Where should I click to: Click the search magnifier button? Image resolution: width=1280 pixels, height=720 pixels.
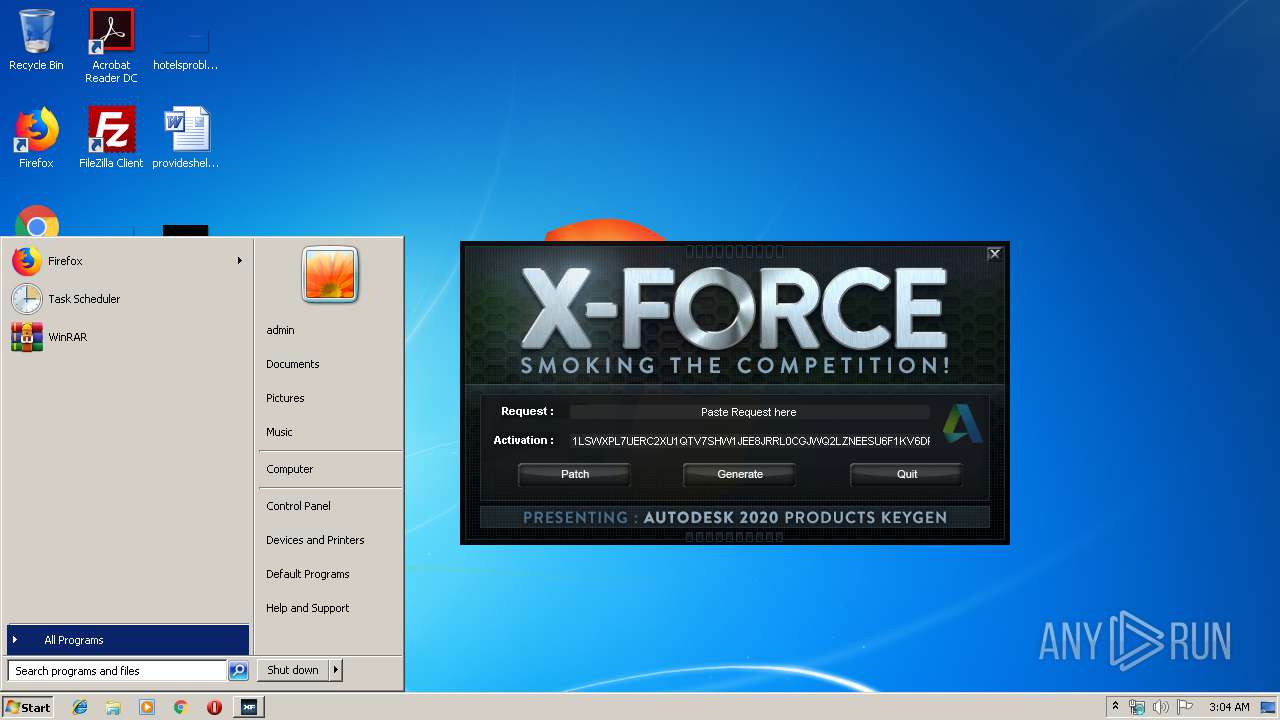pyautogui.click(x=238, y=671)
